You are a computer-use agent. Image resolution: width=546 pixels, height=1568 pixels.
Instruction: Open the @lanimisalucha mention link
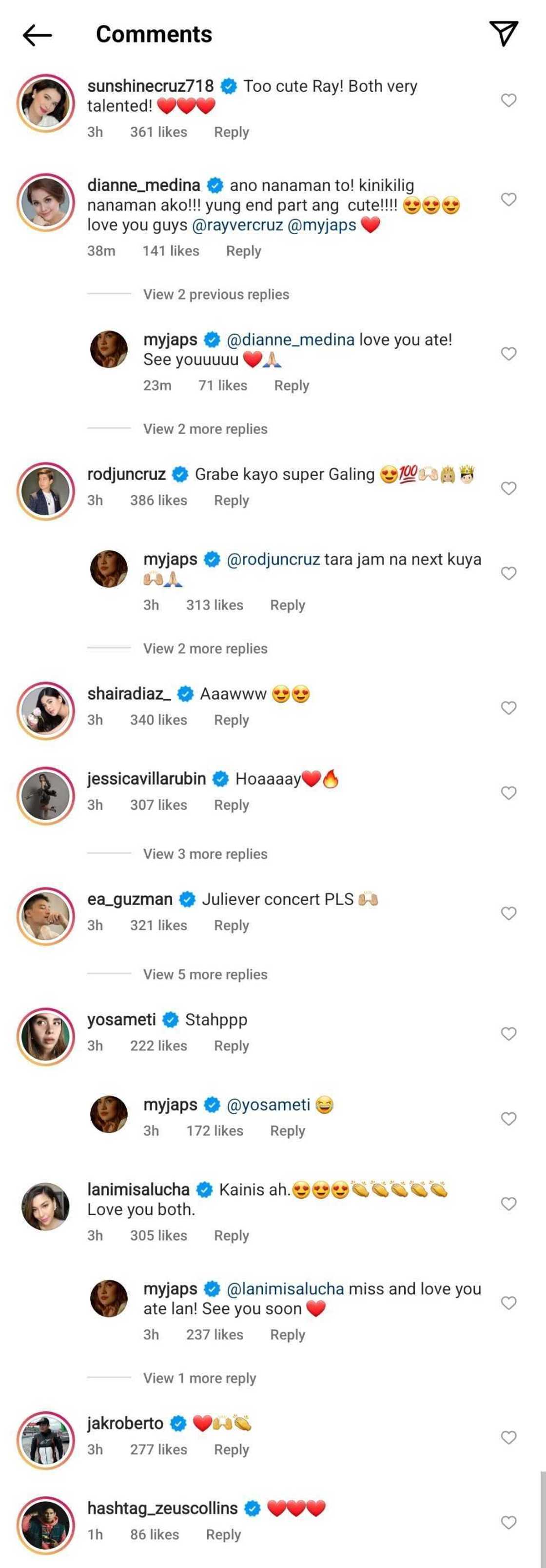coord(285,1288)
